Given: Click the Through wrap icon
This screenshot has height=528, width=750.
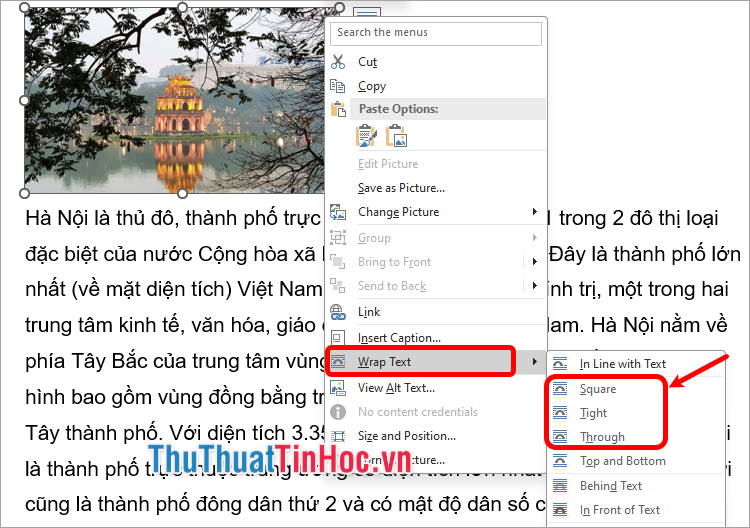Looking at the screenshot, I should point(560,437).
